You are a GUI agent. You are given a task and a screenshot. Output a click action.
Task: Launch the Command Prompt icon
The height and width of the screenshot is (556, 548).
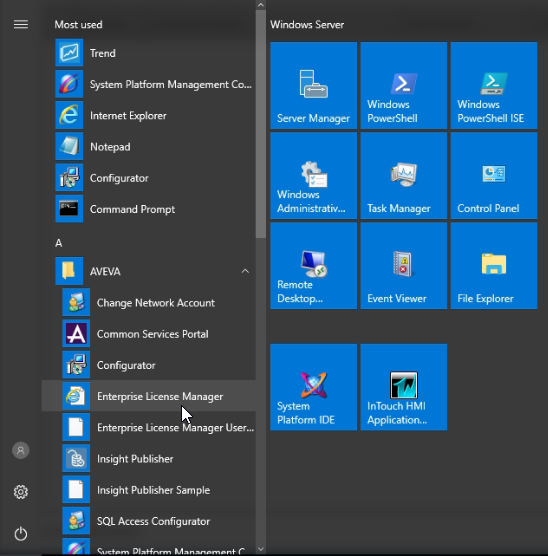tap(69, 209)
